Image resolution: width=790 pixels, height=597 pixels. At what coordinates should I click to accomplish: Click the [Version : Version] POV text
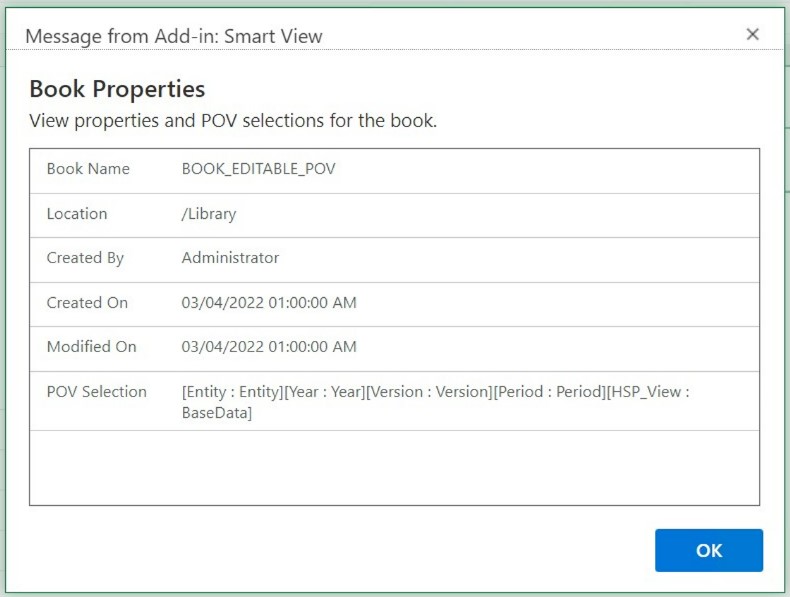[x=429, y=392]
